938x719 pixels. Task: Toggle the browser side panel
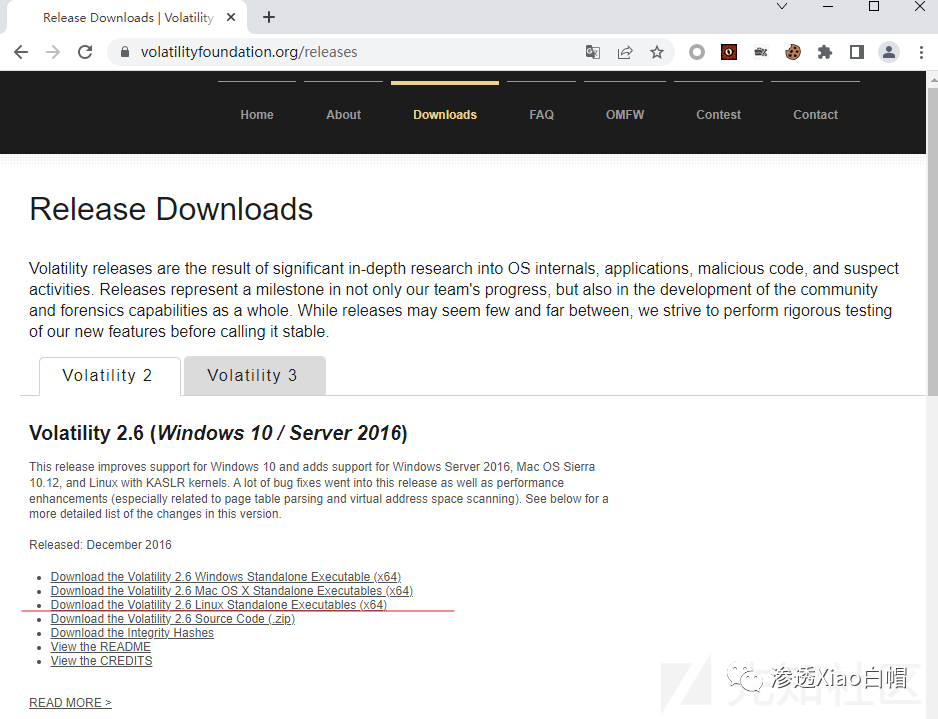click(857, 52)
